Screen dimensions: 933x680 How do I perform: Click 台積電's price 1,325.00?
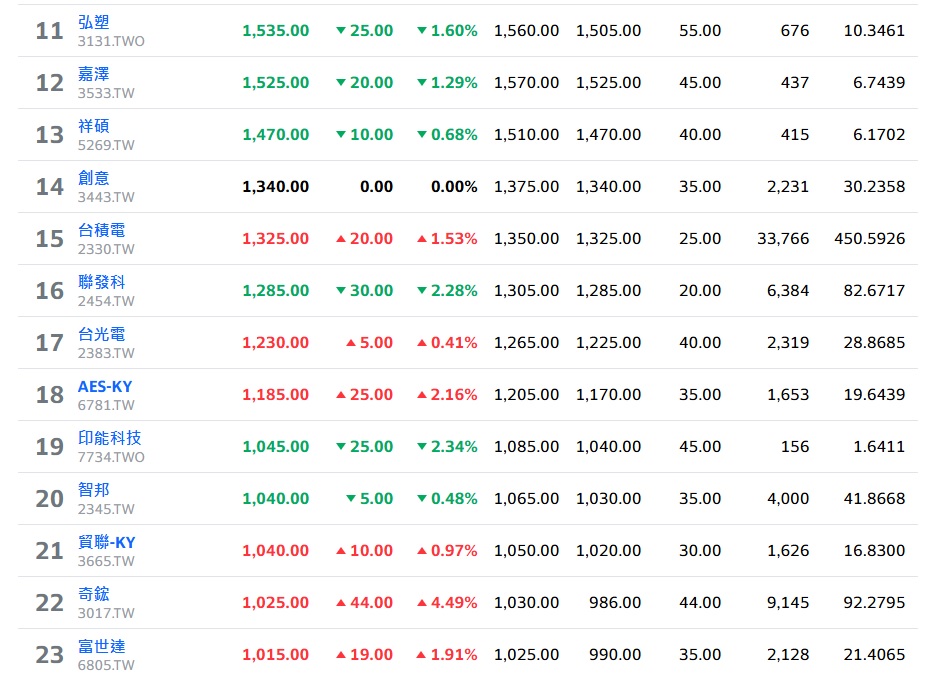tap(275, 239)
